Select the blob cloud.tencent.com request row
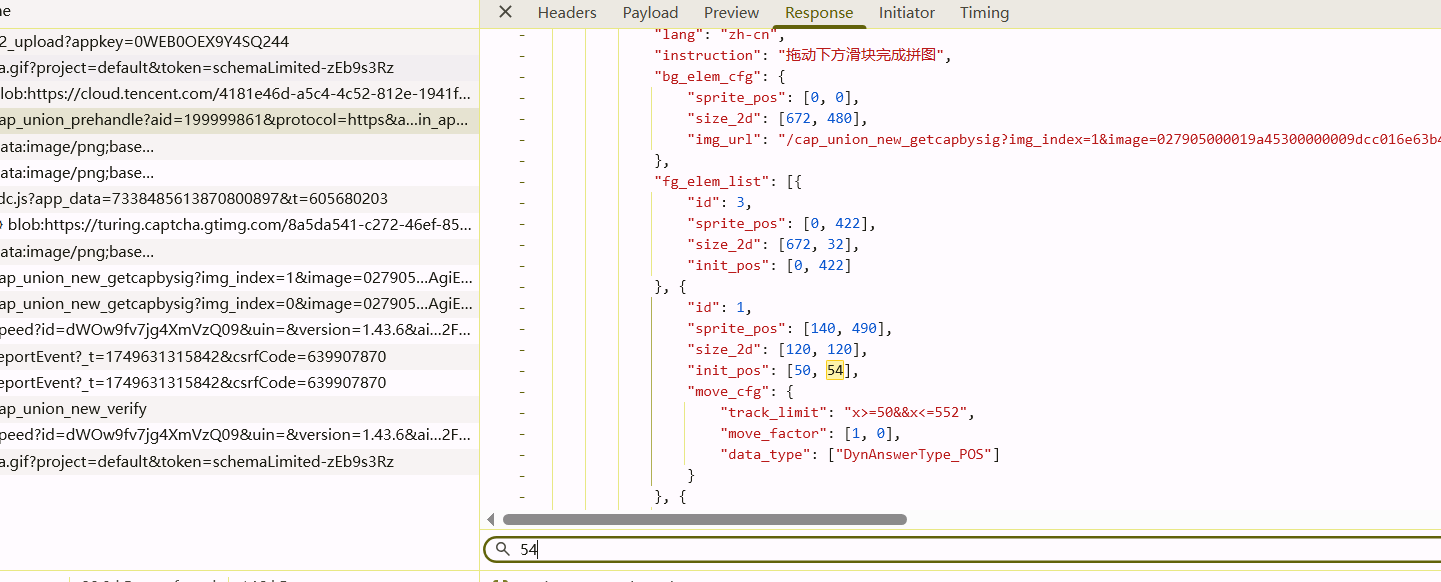Viewport: 1441px width, 582px height. pos(234,94)
